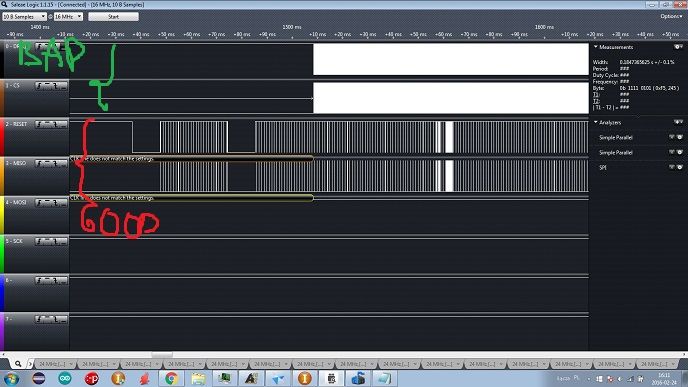Open Eclipse icon in taskbar

(x=39, y=378)
